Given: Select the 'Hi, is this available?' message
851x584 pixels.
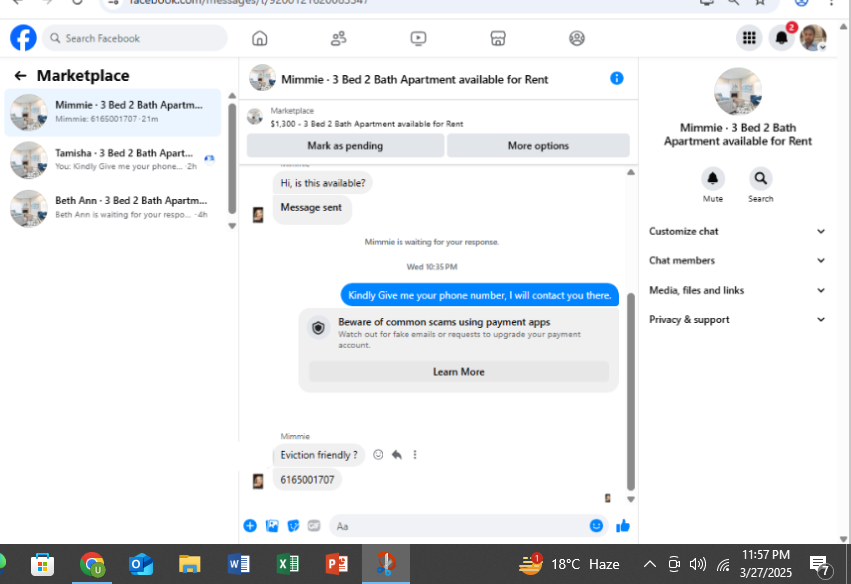Looking at the screenshot, I should (323, 183).
